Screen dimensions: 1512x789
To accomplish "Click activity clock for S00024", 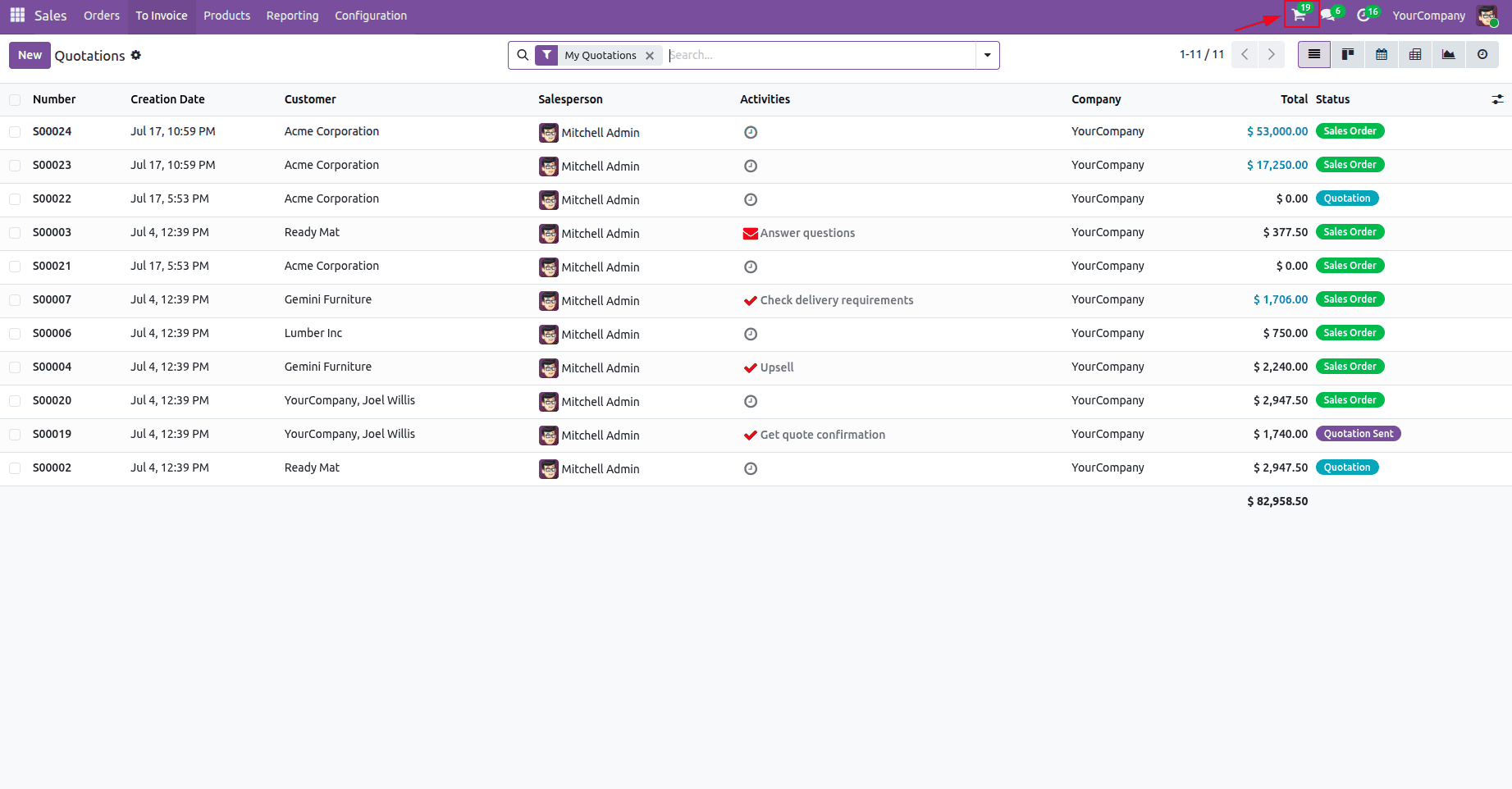I will [751, 132].
